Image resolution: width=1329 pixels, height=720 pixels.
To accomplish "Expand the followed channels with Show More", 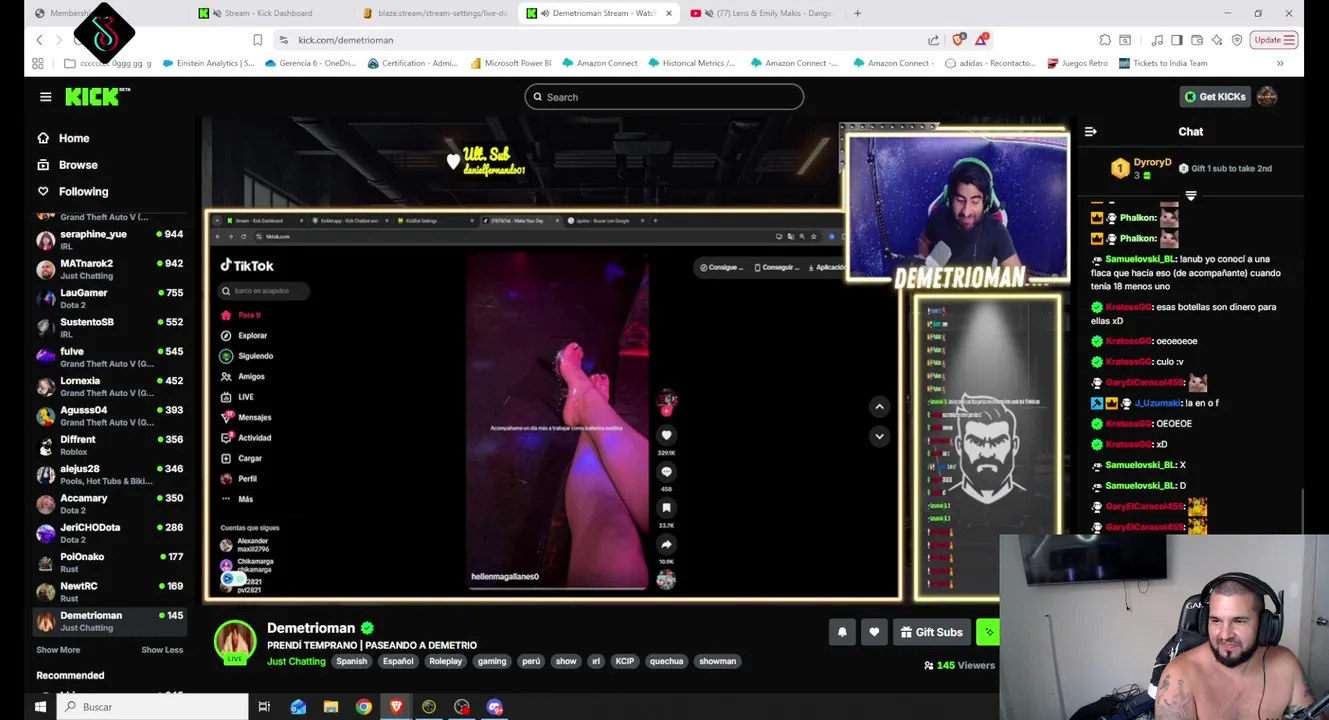I will [x=58, y=650].
